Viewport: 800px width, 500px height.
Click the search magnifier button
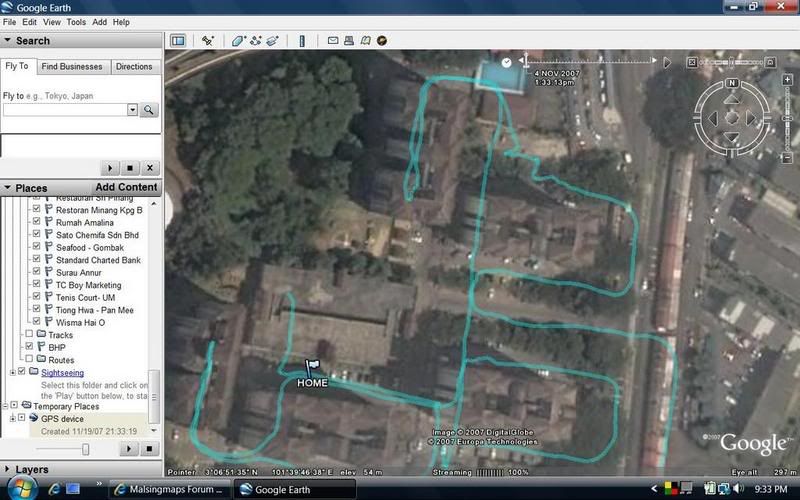click(x=148, y=110)
